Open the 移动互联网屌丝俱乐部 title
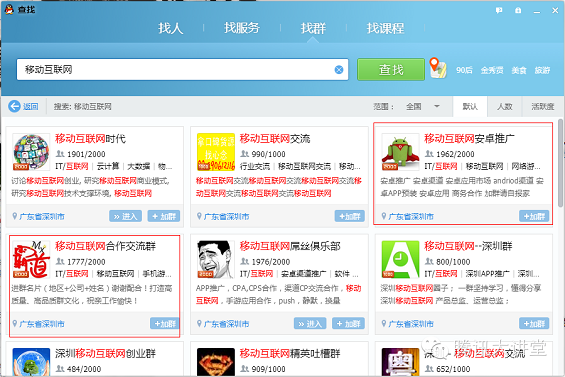 [x=290, y=246]
